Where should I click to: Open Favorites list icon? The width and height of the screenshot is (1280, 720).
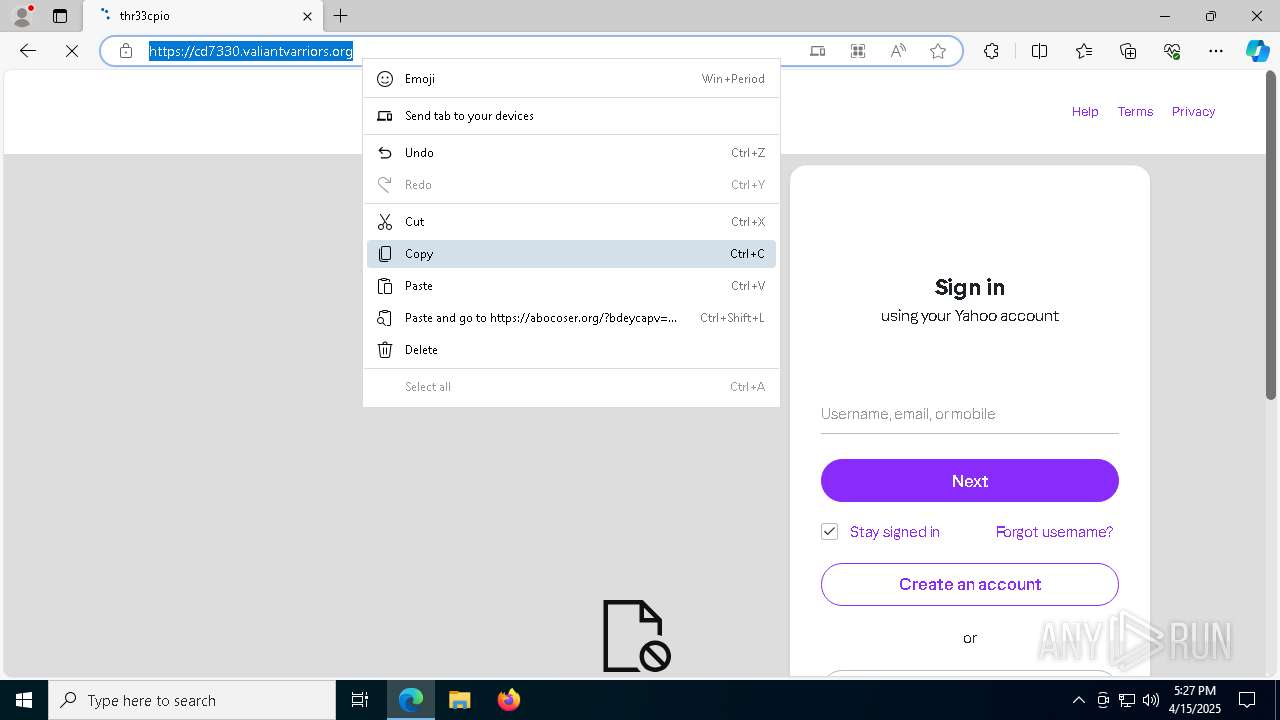(x=1084, y=51)
